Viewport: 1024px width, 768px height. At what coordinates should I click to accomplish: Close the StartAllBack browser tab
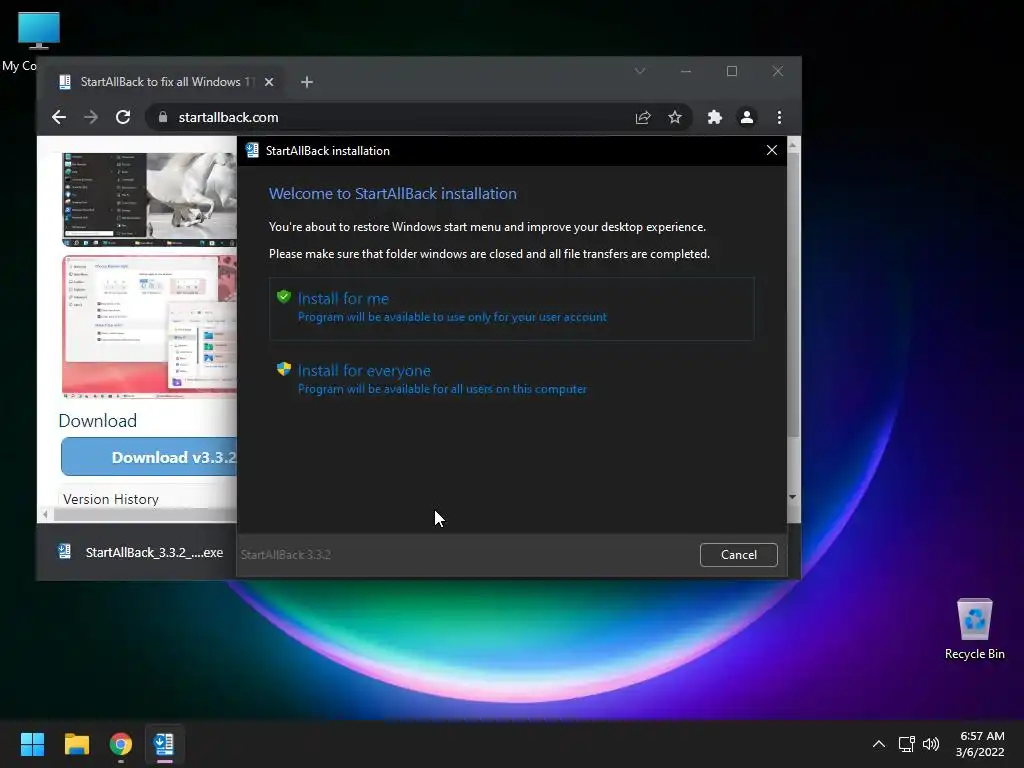[x=269, y=82]
